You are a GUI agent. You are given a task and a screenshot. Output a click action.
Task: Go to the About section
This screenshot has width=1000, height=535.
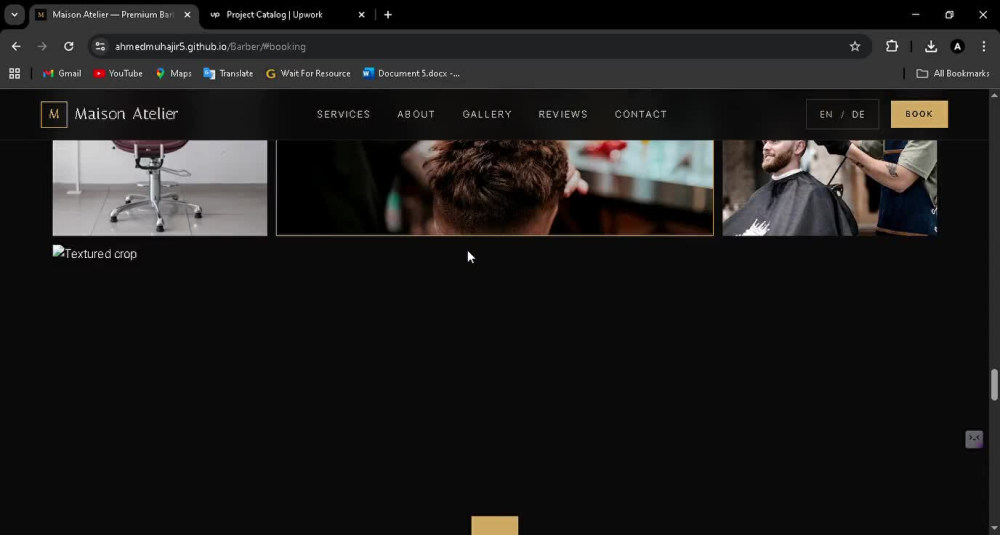click(x=416, y=114)
